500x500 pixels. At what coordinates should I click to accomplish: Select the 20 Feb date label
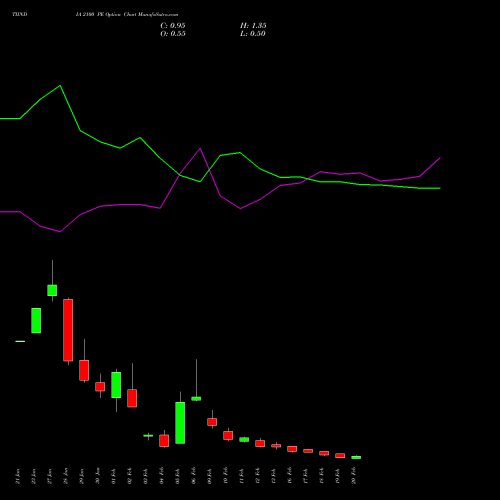354,476
